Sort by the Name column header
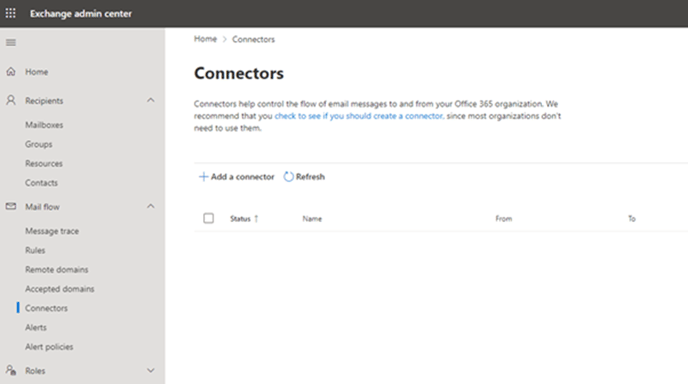 click(x=312, y=219)
